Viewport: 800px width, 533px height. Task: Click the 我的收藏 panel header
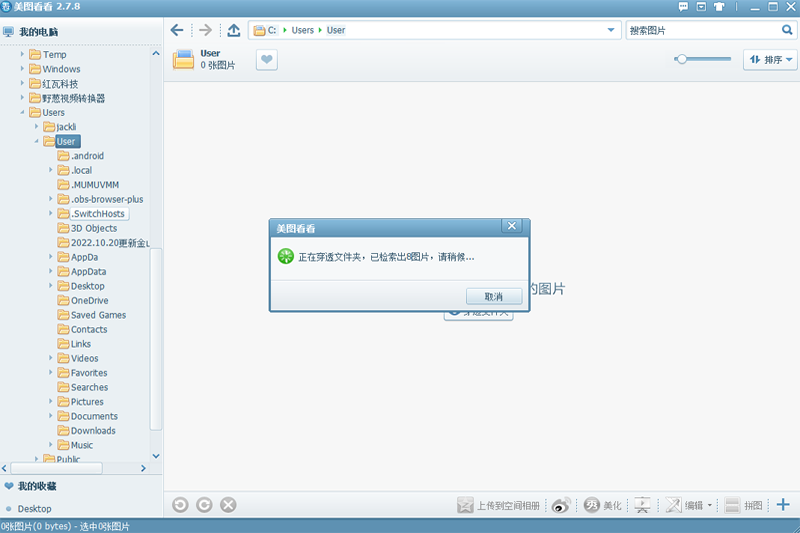tap(37, 486)
